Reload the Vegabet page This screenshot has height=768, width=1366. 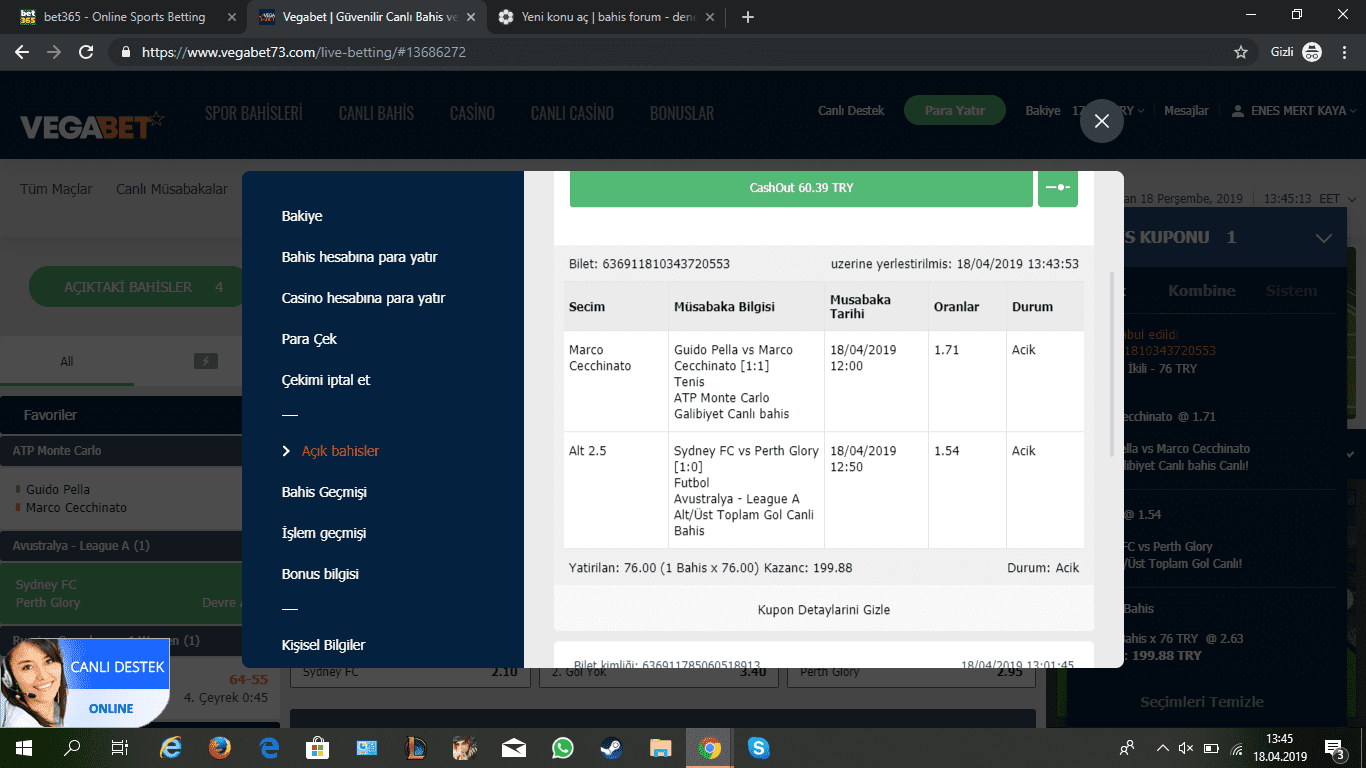(86, 52)
